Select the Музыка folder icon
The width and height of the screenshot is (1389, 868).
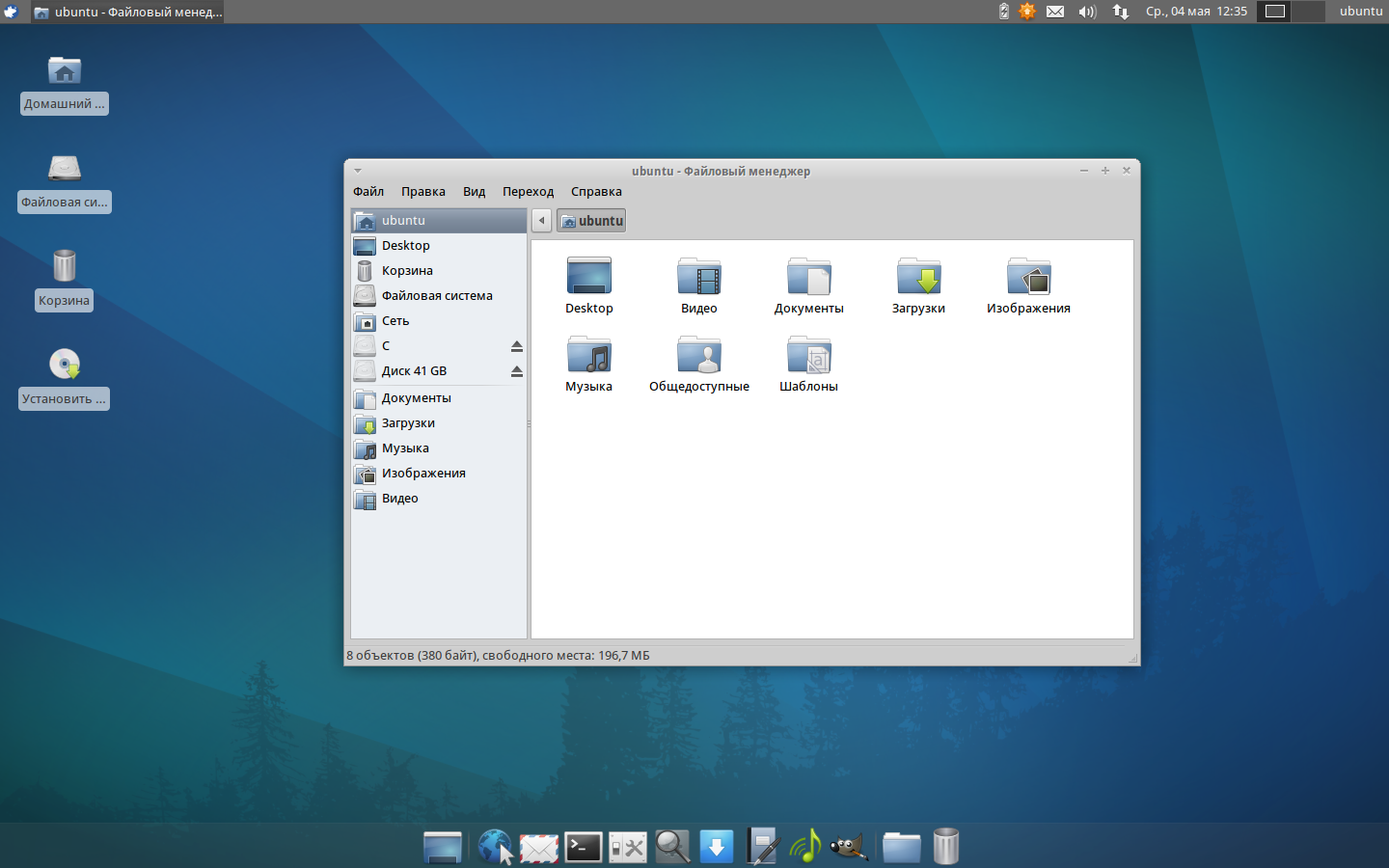pos(588,356)
